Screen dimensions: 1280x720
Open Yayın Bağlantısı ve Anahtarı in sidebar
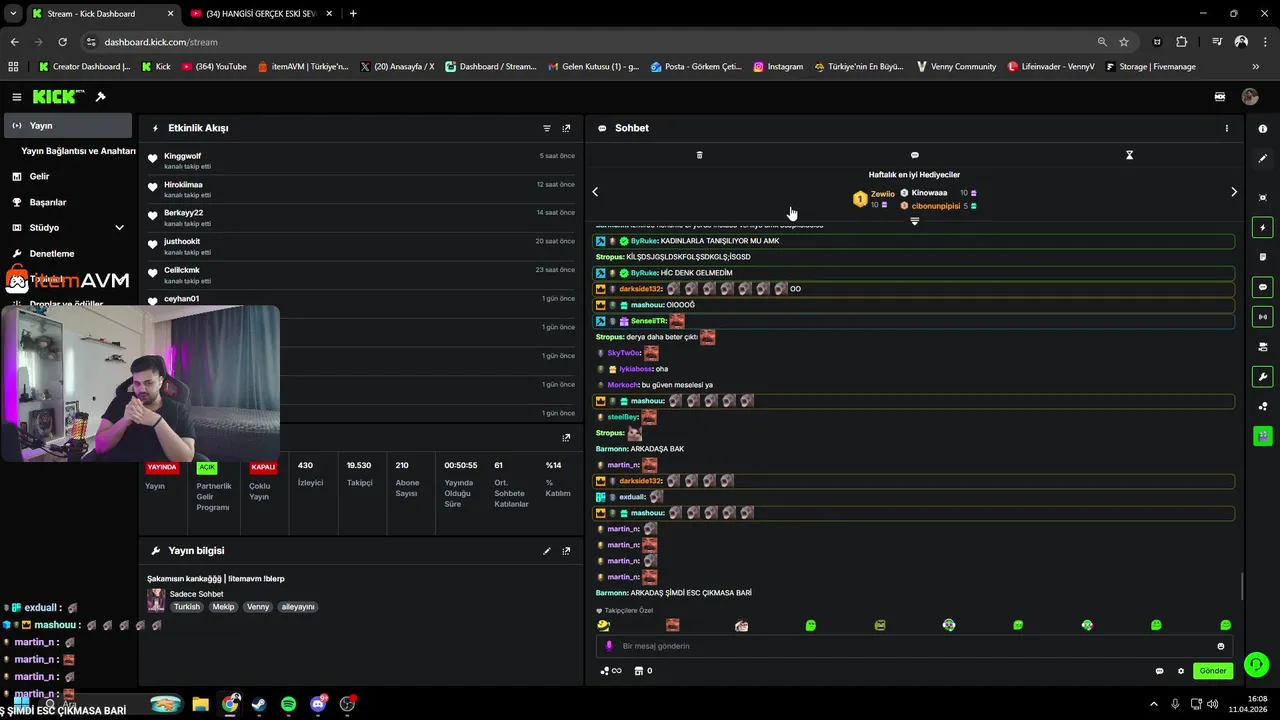[x=78, y=151]
